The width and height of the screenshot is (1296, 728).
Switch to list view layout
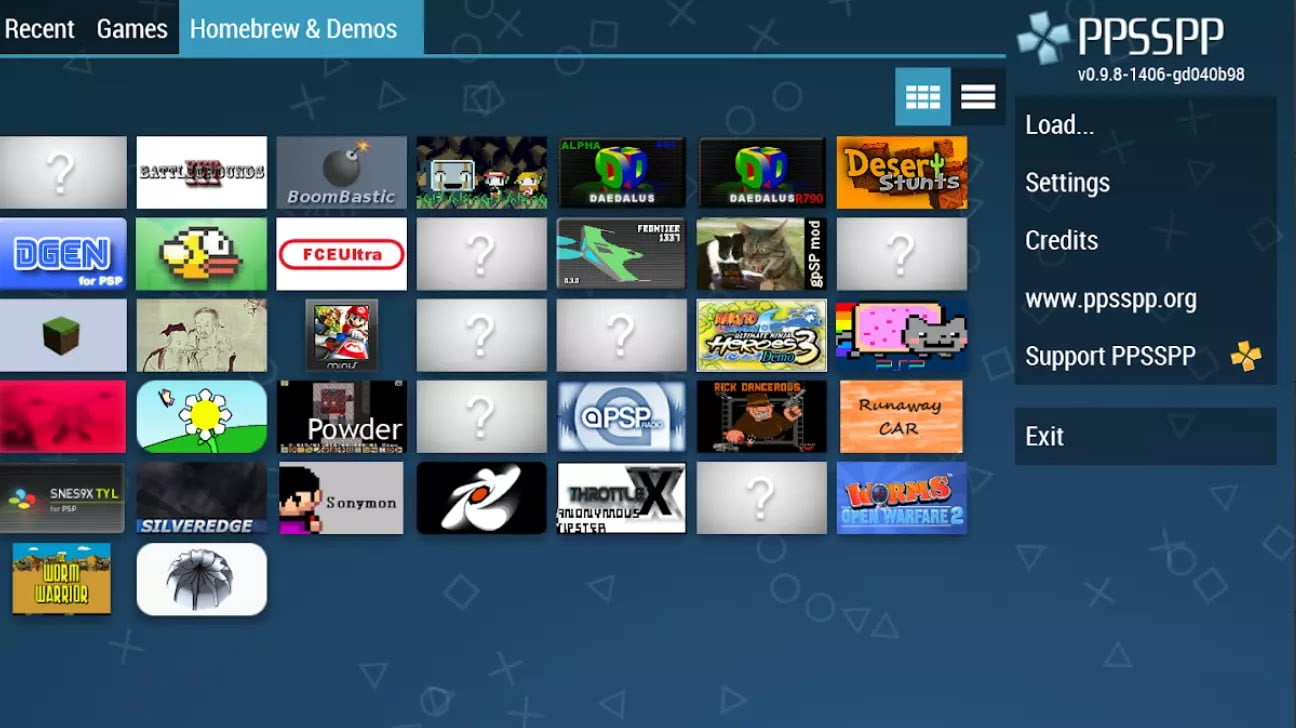pos(979,97)
